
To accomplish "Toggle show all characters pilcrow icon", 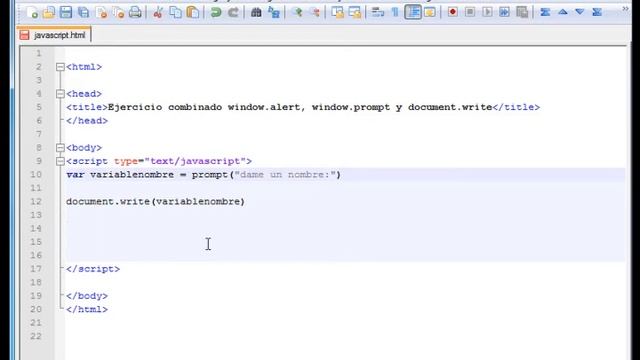I will [395, 13].
